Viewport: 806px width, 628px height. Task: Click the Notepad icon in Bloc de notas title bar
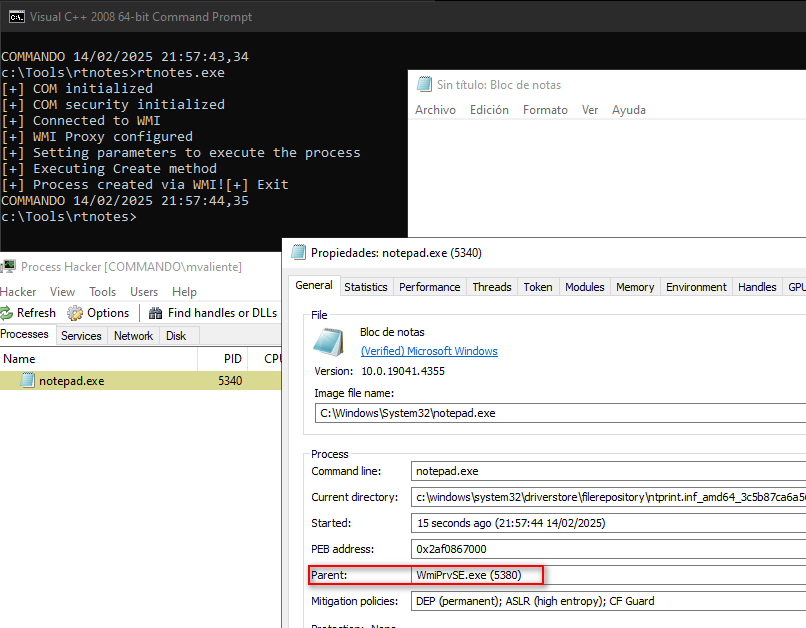pyautogui.click(x=424, y=84)
